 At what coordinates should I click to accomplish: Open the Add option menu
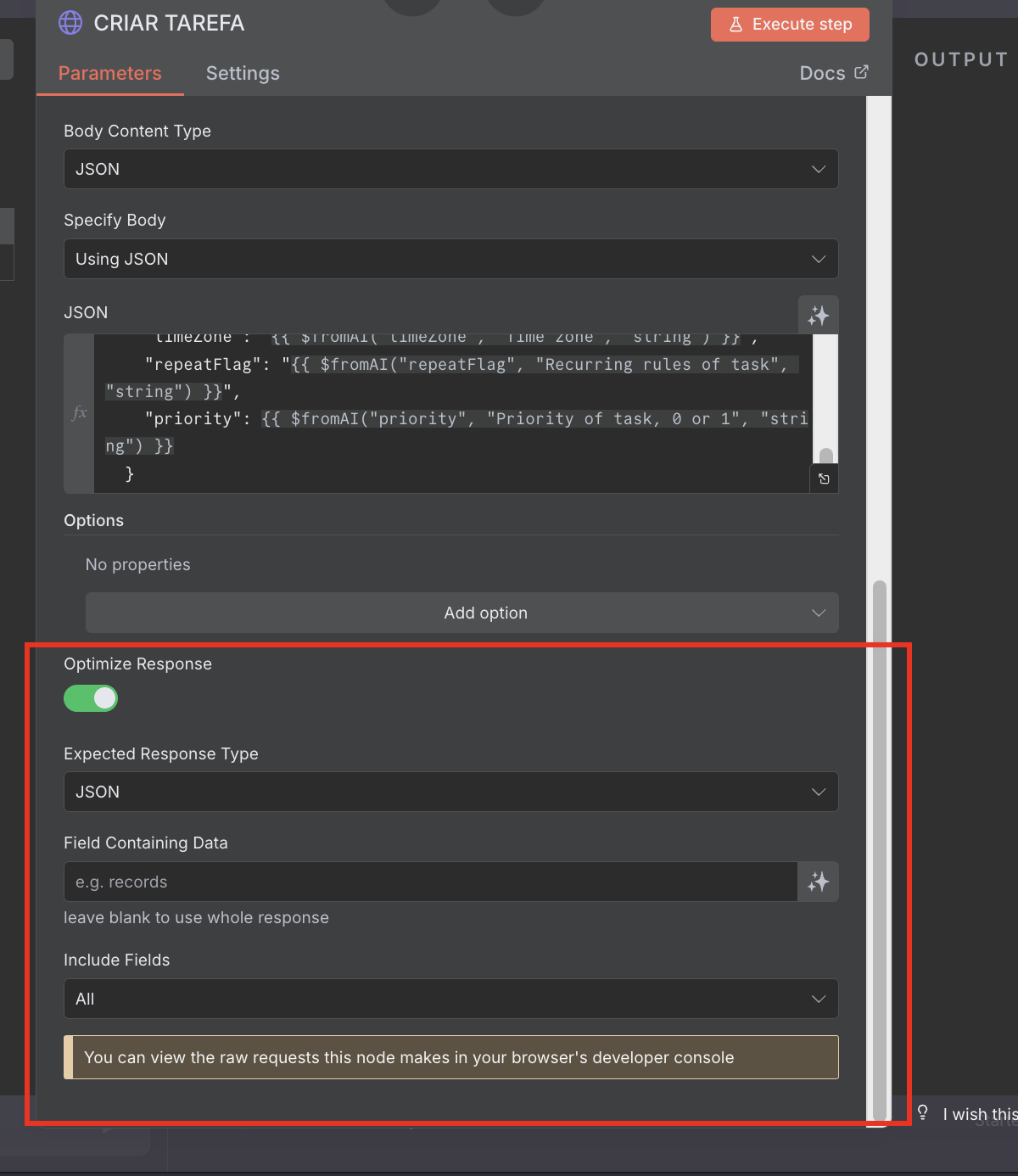[x=461, y=613]
